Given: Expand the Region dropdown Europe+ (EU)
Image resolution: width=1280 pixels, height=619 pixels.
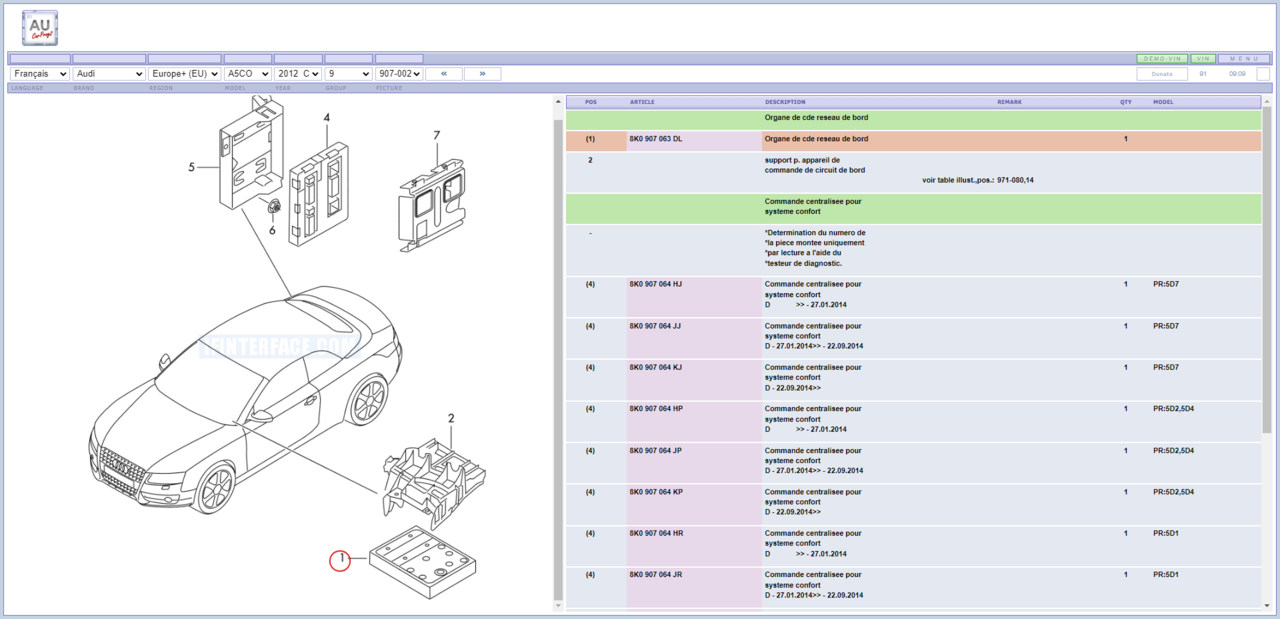Looking at the screenshot, I should click(x=184, y=74).
